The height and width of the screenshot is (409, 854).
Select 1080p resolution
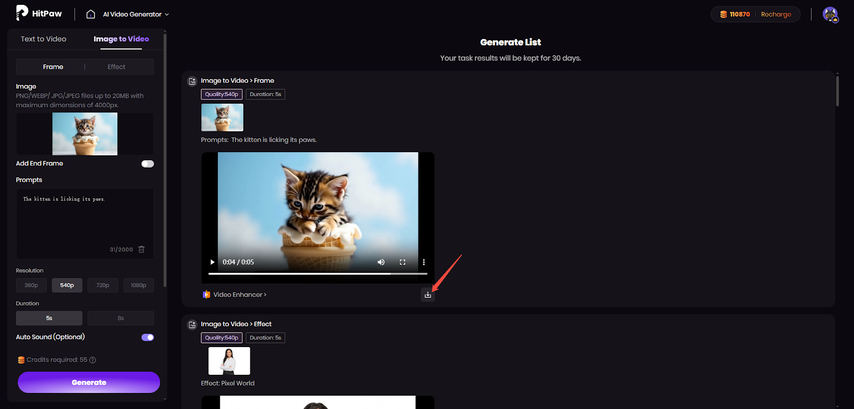(x=138, y=285)
